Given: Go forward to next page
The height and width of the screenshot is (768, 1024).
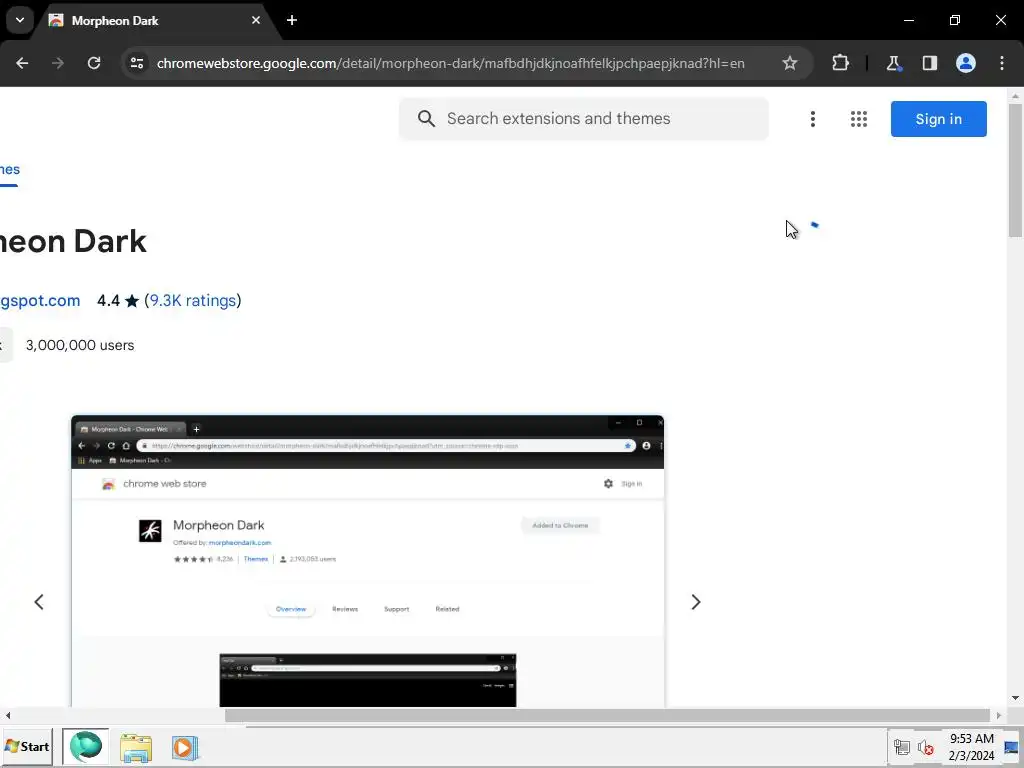Looking at the screenshot, I should pos(58,63).
